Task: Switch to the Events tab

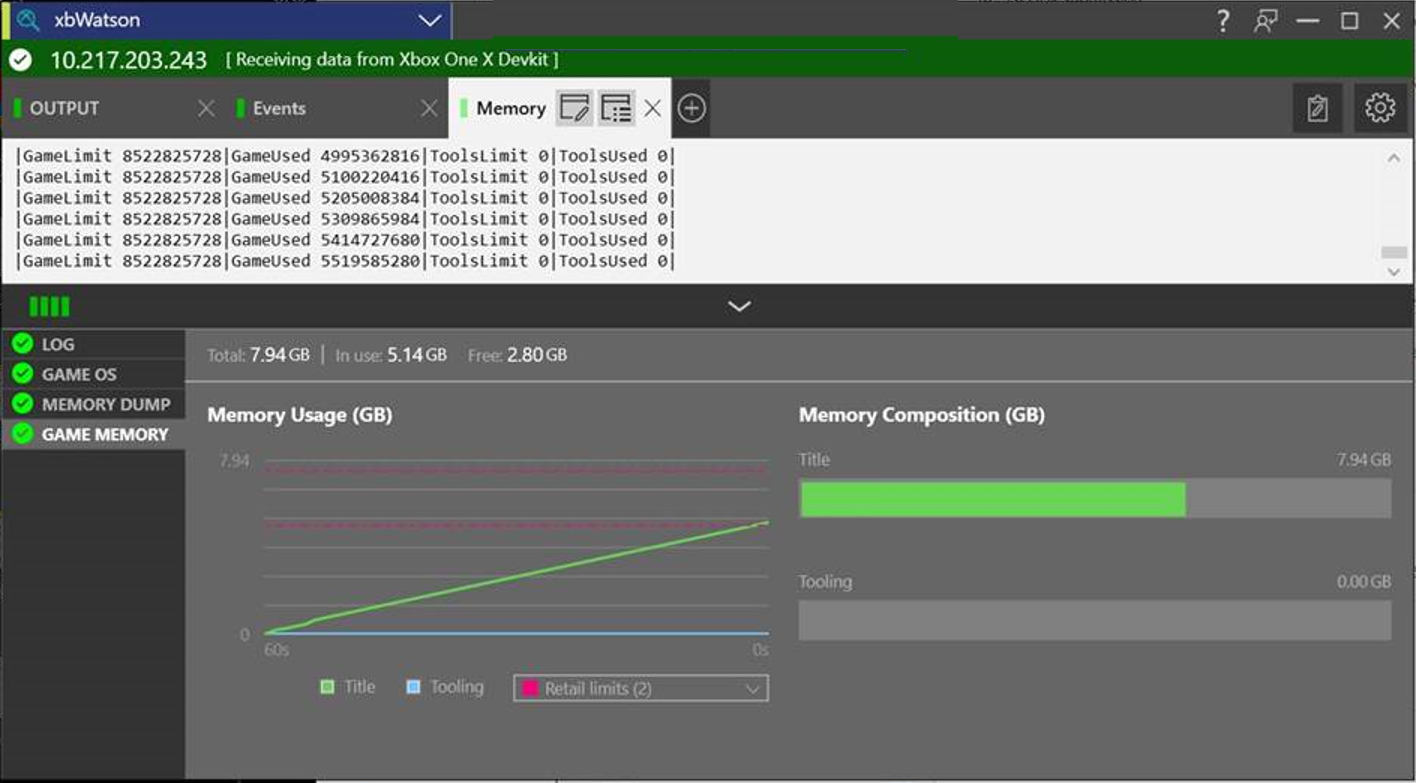Action: (x=279, y=108)
